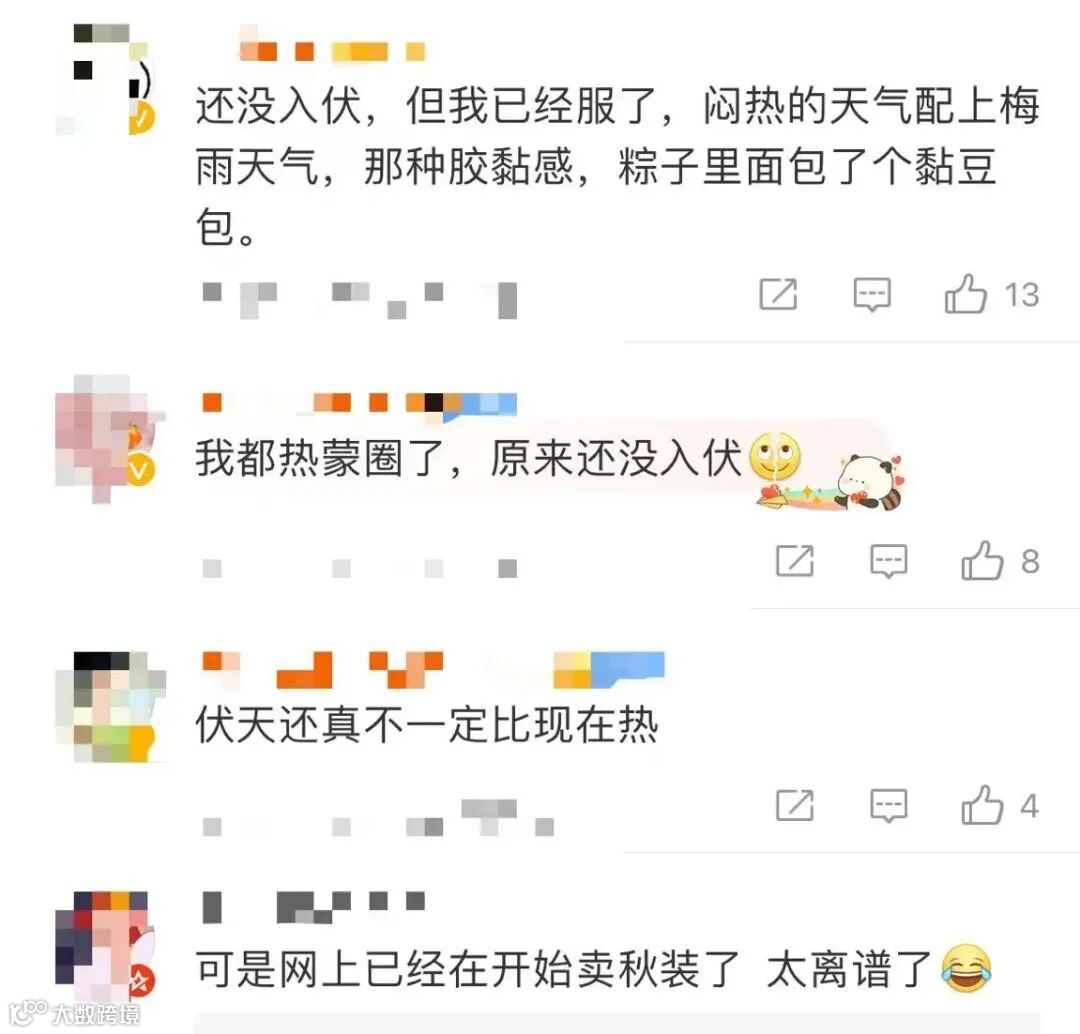This screenshot has width=1080, height=1034.
Task: Like the 伏天还真不一定比现在热 comment
Action: click(x=982, y=805)
